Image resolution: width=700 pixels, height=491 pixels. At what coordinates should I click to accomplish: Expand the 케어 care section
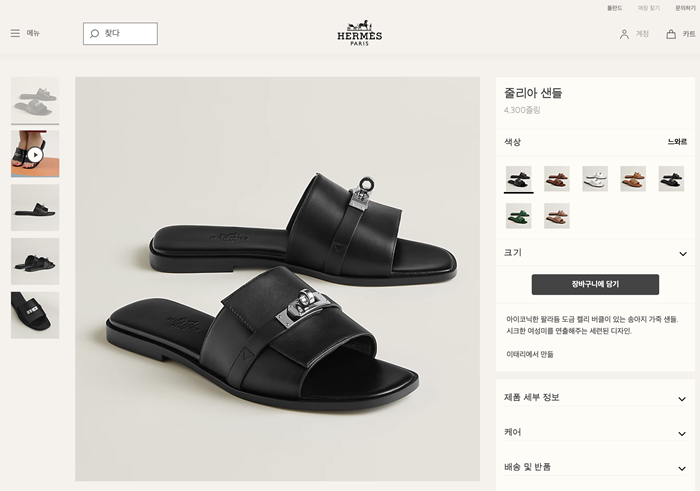595,433
